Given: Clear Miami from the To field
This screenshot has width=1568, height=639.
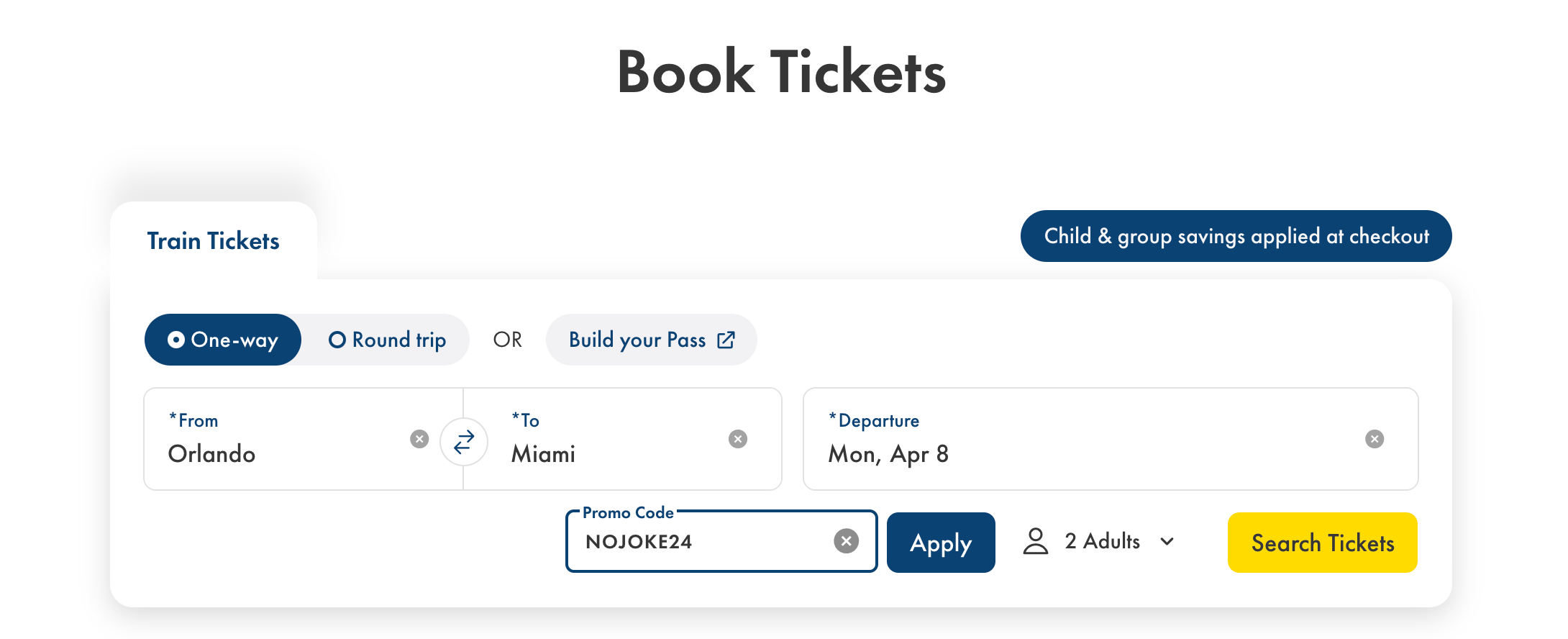Looking at the screenshot, I should (x=737, y=438).
